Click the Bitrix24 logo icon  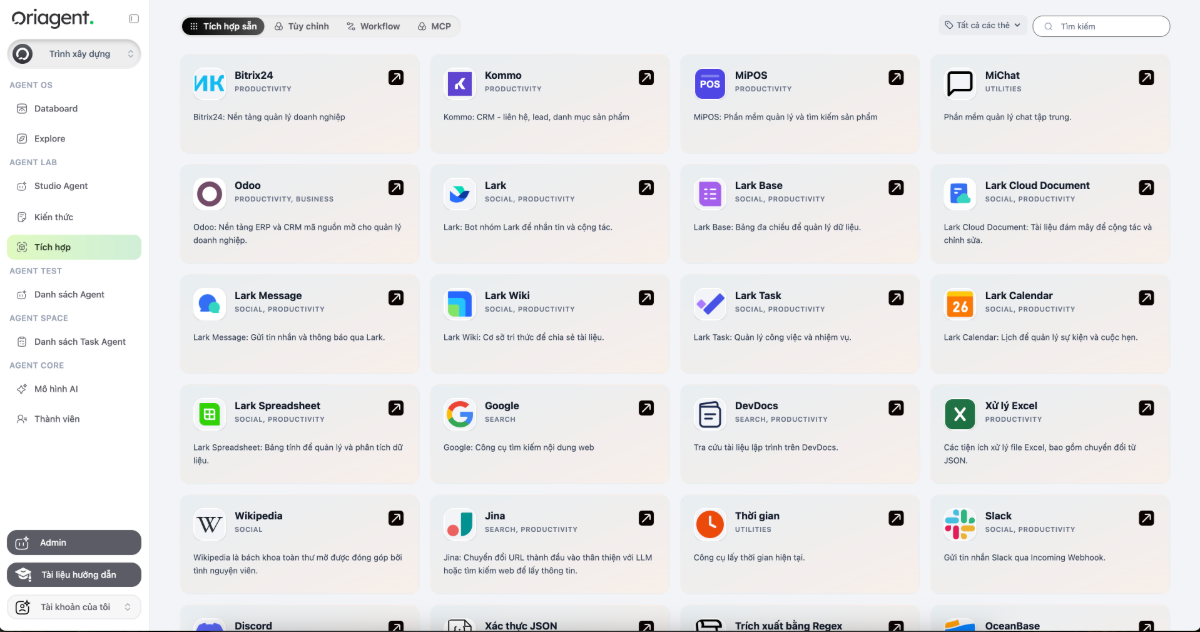[209, 84]
